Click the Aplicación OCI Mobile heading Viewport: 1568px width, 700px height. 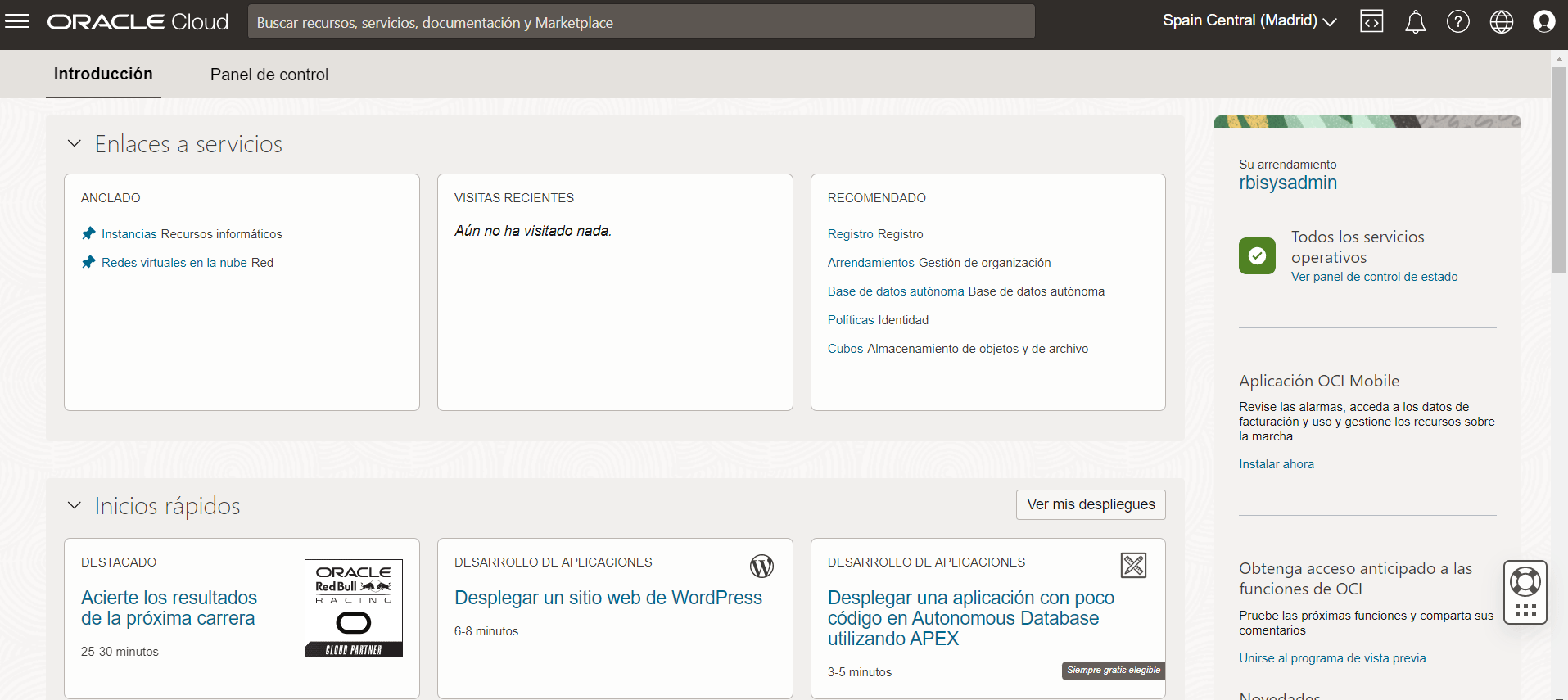(x=1319, y=381)
